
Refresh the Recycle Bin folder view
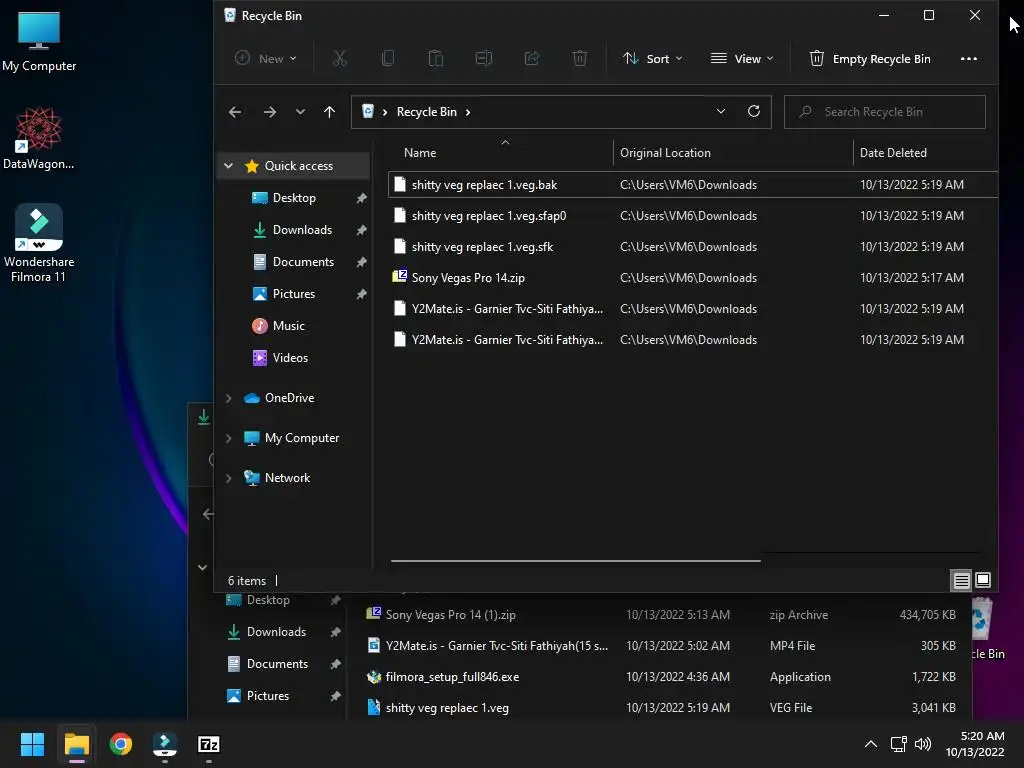click(x=754, y=112)
